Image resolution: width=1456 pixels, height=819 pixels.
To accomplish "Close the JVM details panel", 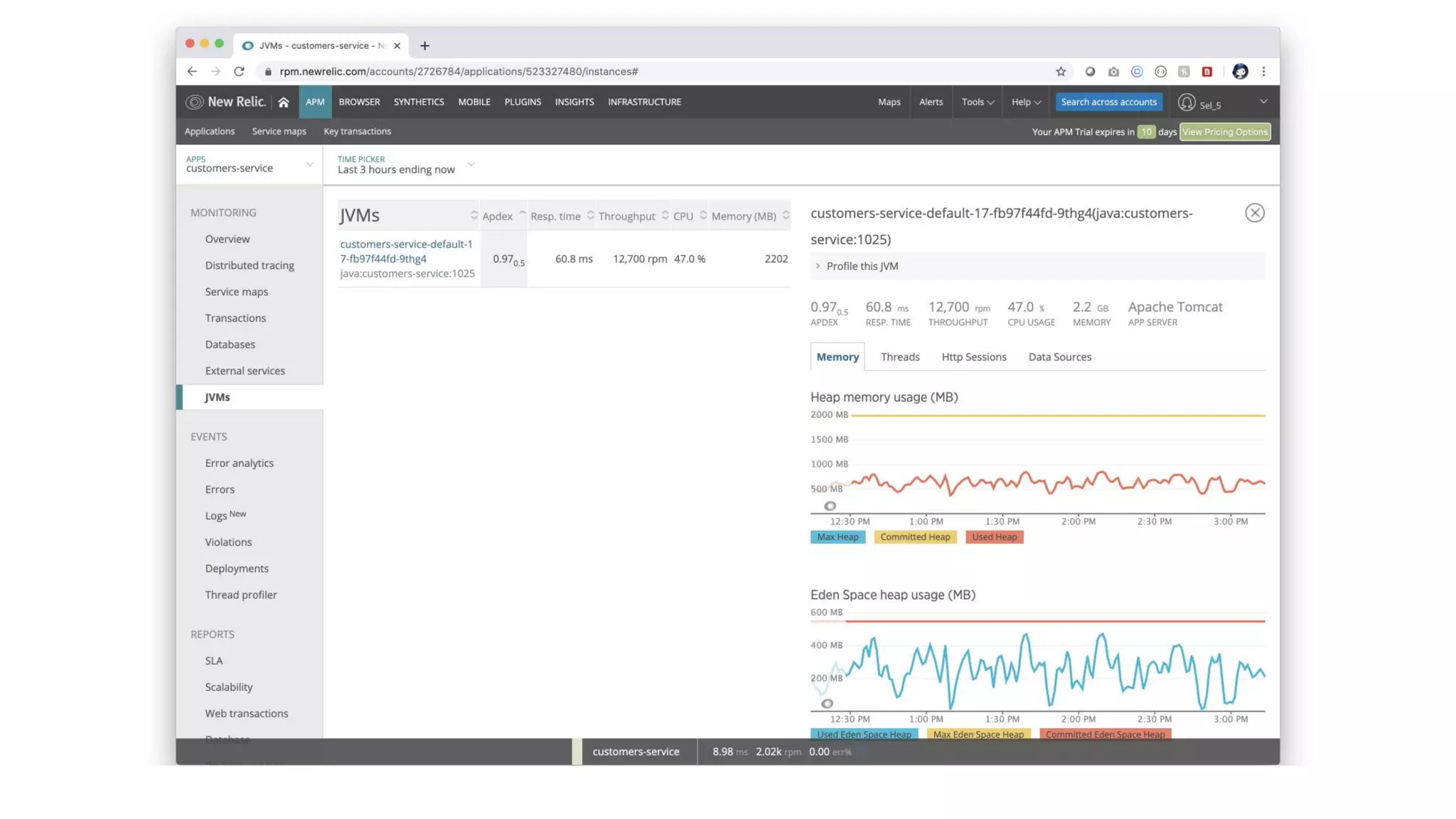I will 1254,213.
